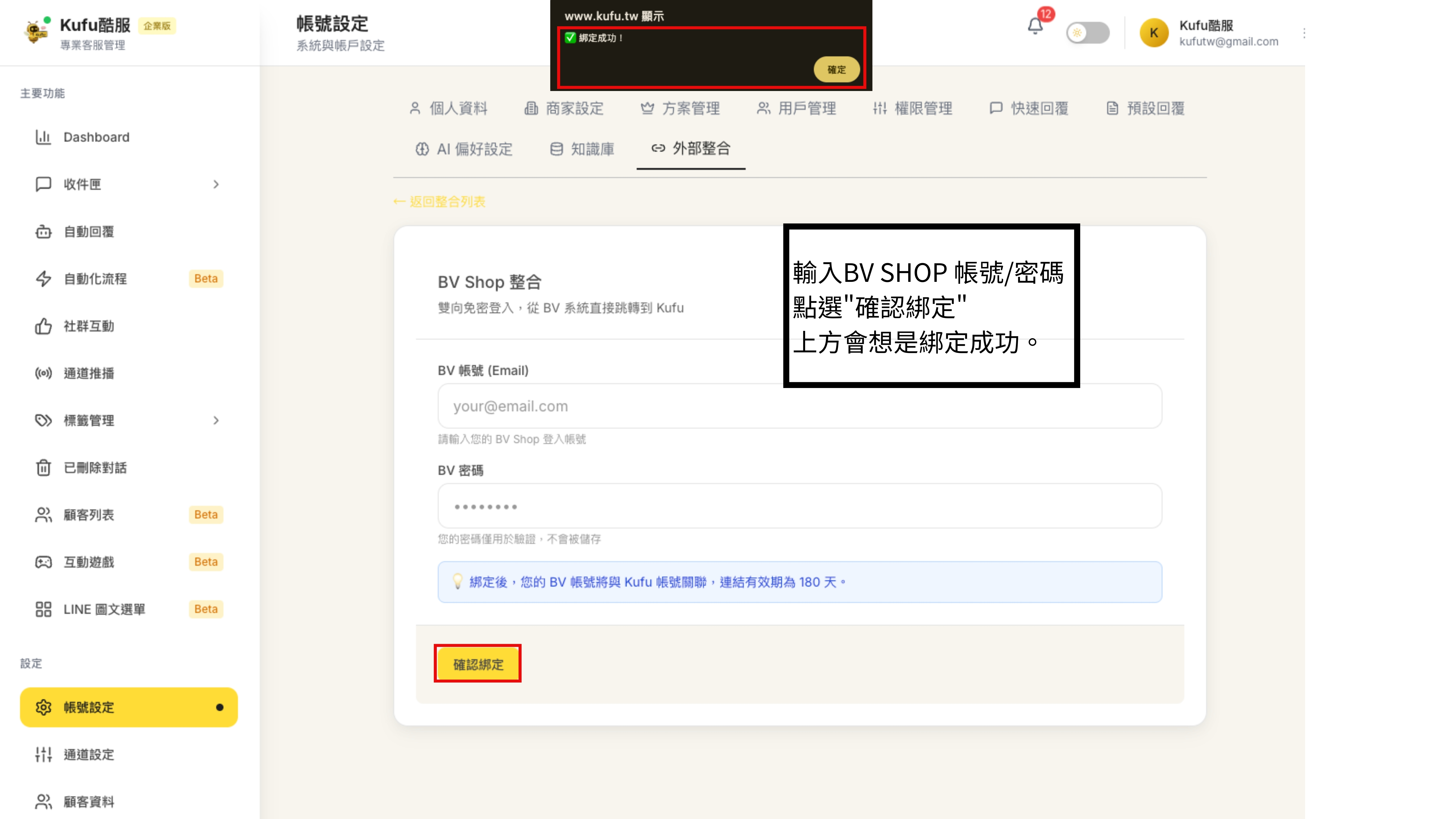Open the 通道推播 panel
1456x819 pixels.
pyautogui.click(x=89, y=373)
